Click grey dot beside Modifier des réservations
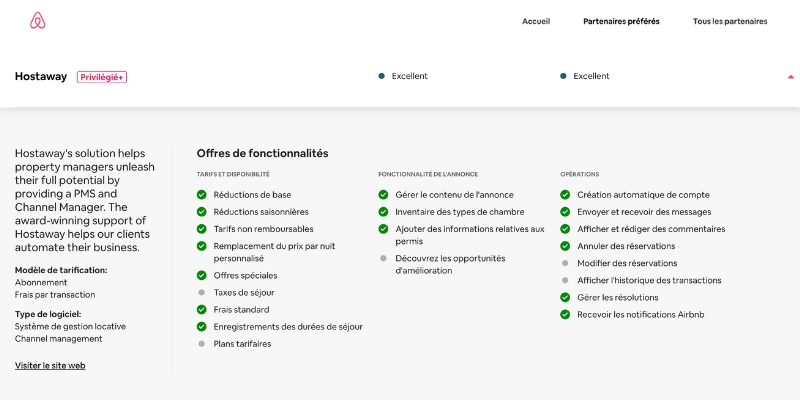The width and height of the screenshot is (800, 400). coord(565,263)
